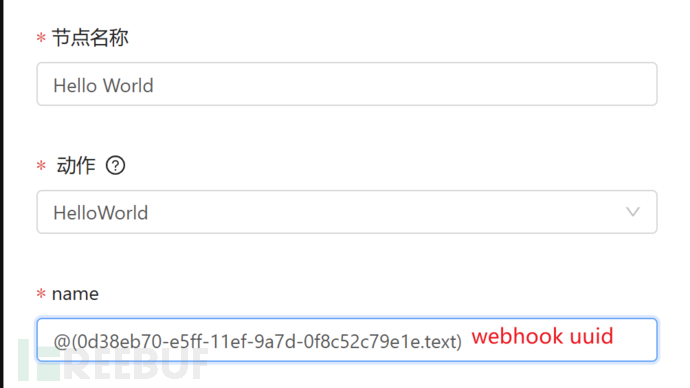Place the cursor on the Hello World text

click(103, 85)
